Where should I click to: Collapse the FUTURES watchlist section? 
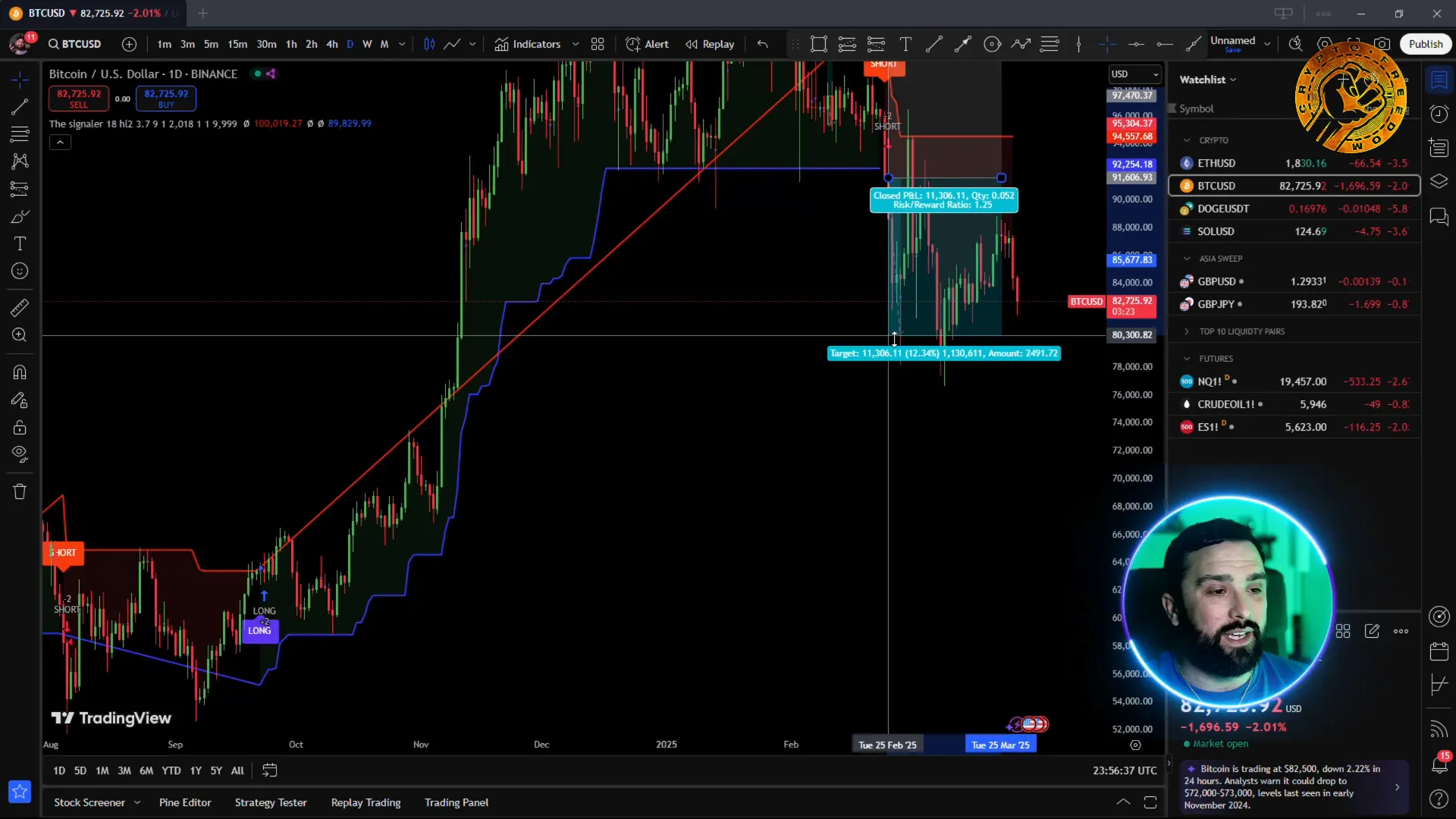point(1187,359)
